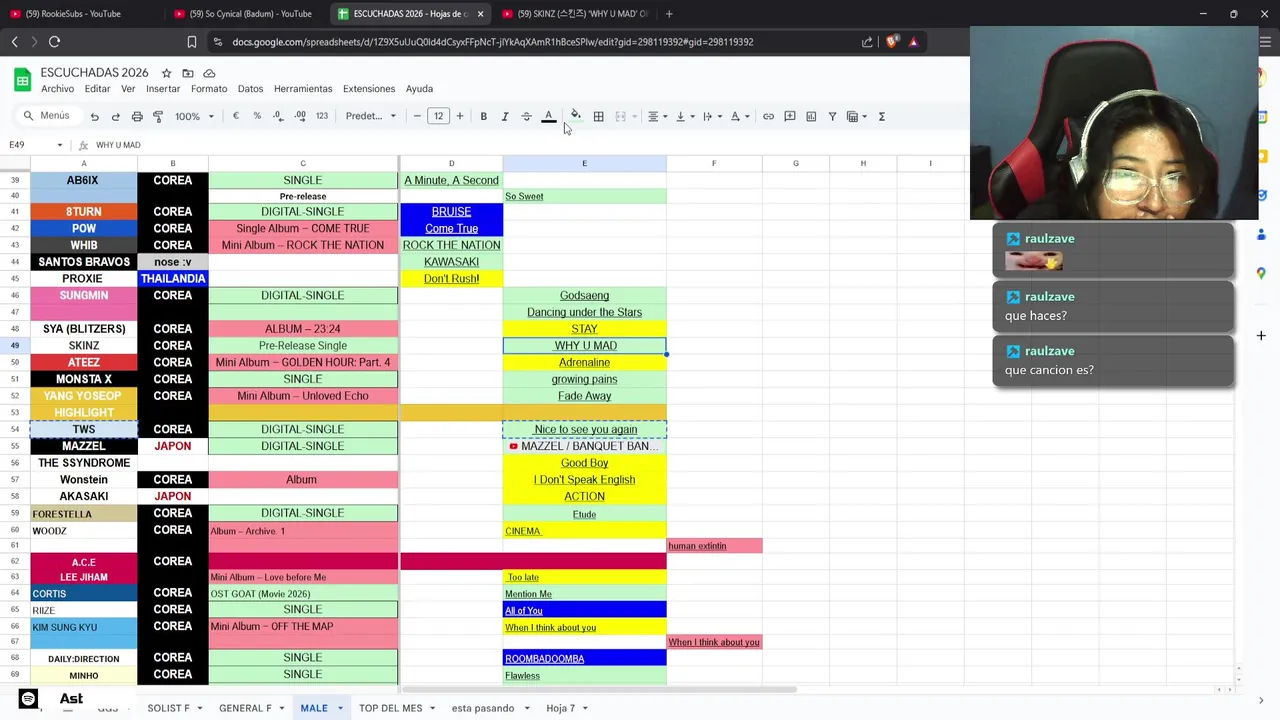Open the Formato menu

(209, 89)
